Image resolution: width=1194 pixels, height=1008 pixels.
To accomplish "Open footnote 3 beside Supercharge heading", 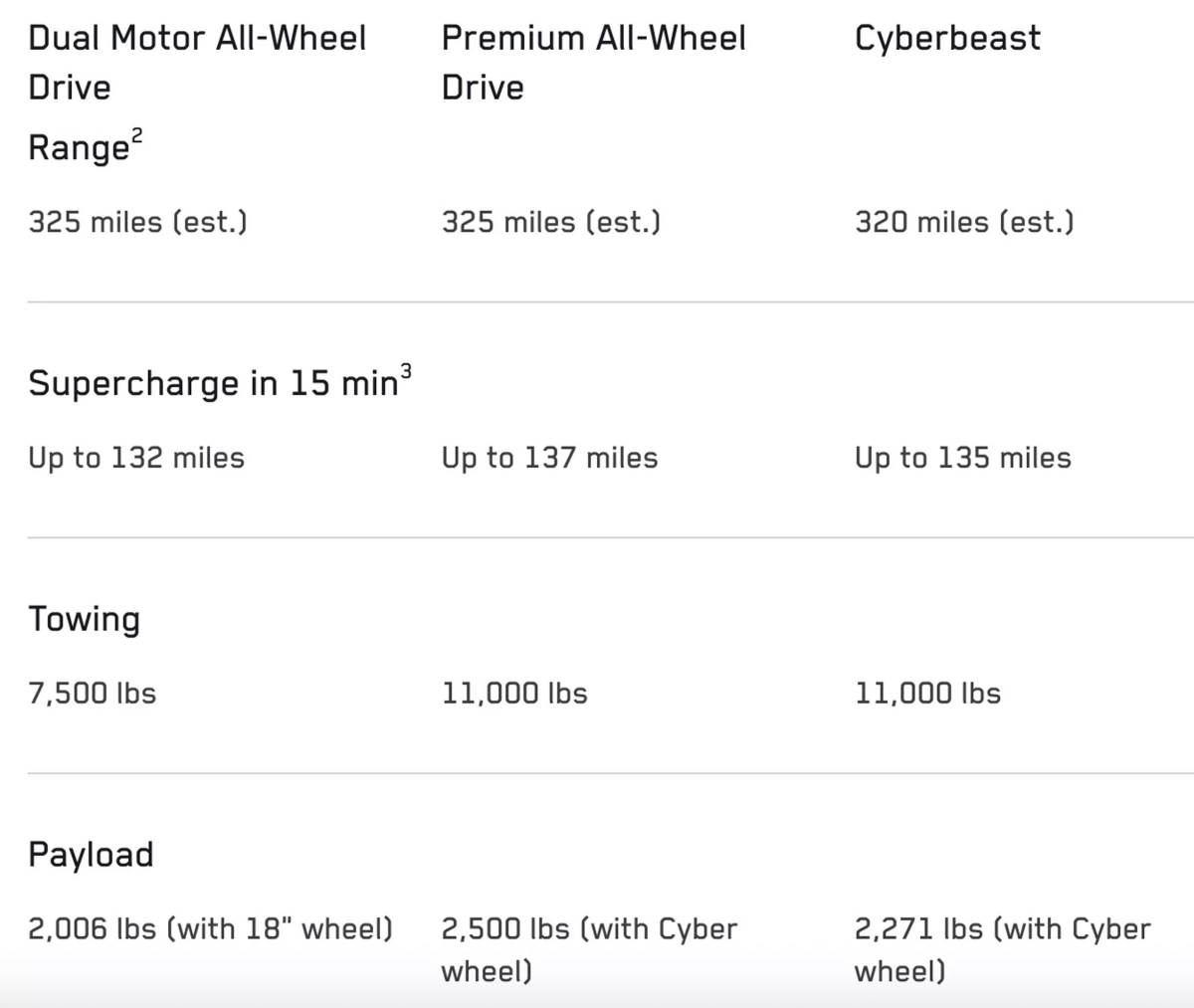I will pos(405,370).
